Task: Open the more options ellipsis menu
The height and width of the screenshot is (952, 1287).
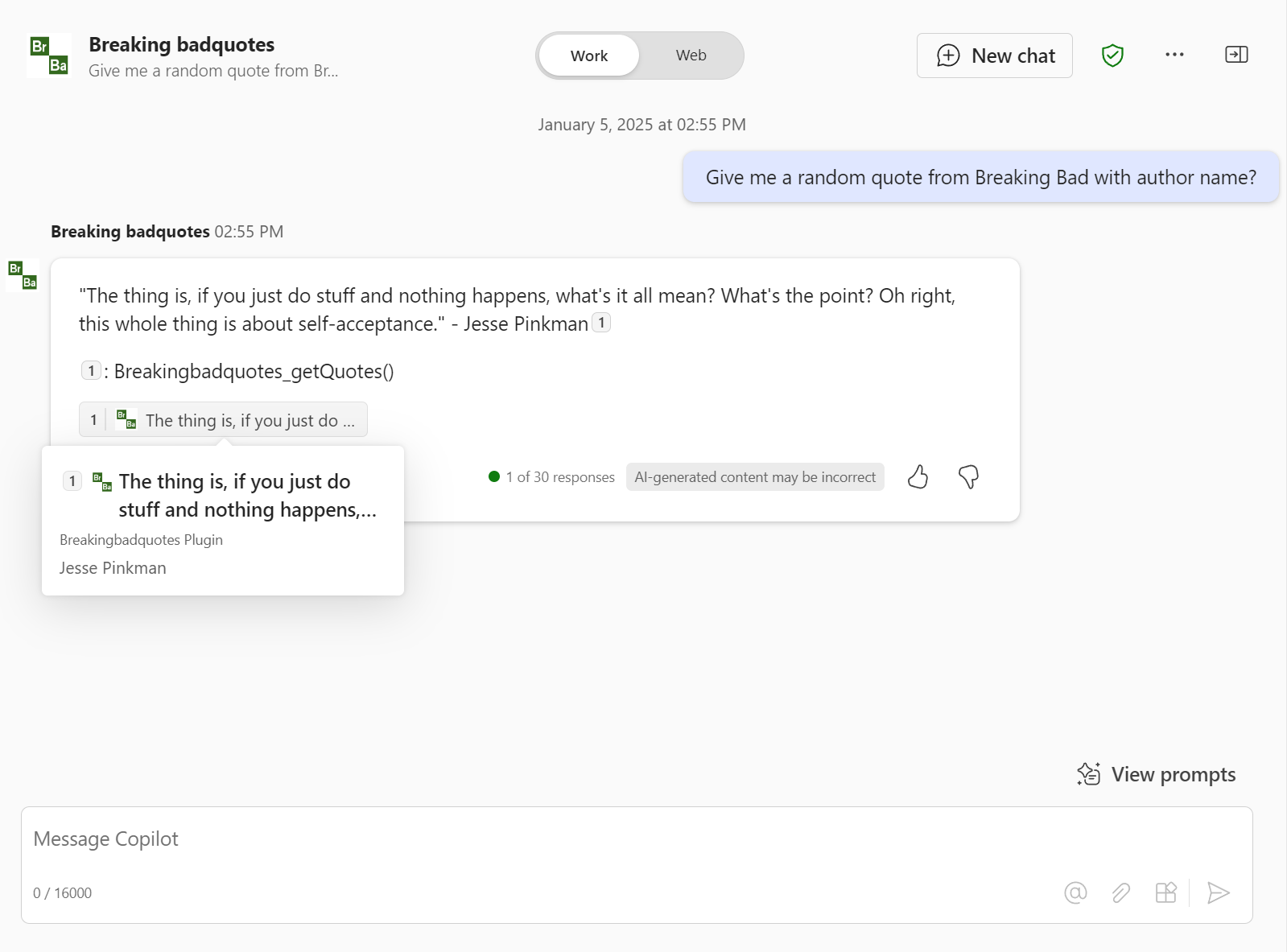Action: point(1174,55)
